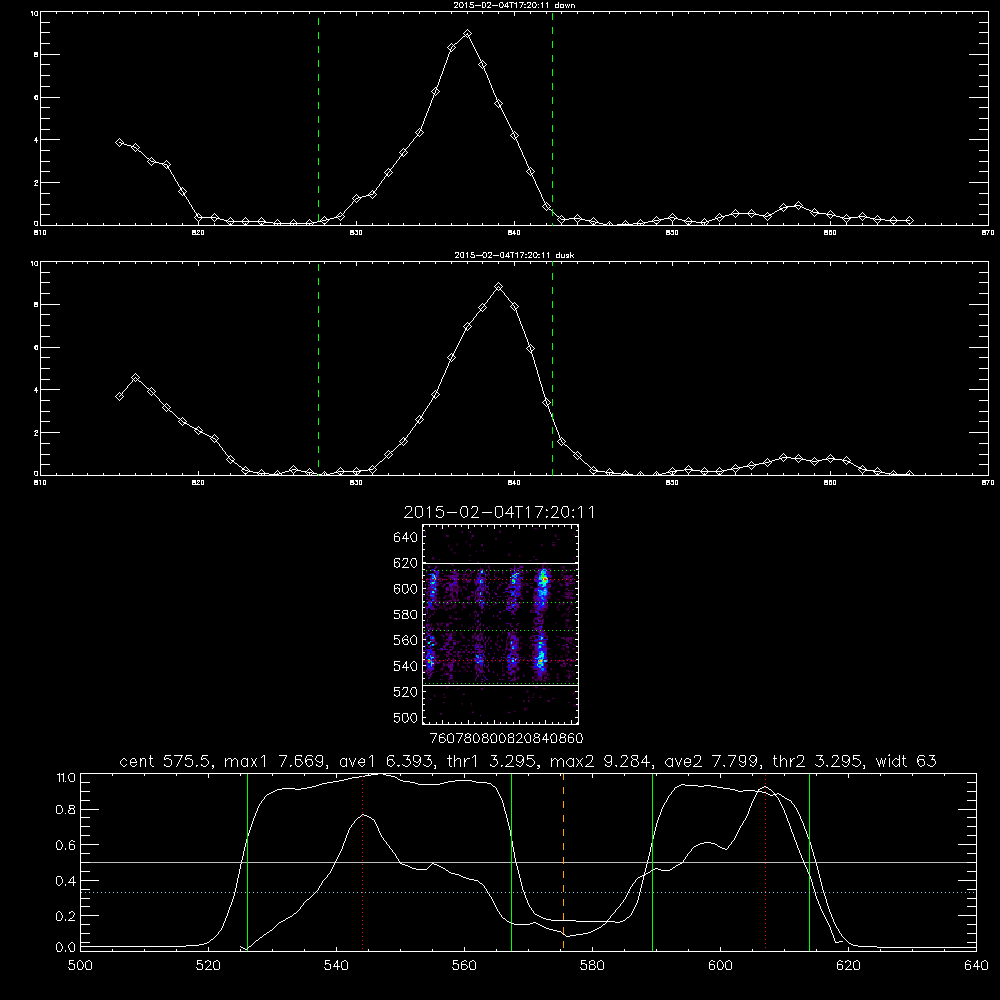Click the green vertical line near 589 in bottom plot
Screen dimensions: 1000x1000
pyautogui.click(x=652, y=862)
